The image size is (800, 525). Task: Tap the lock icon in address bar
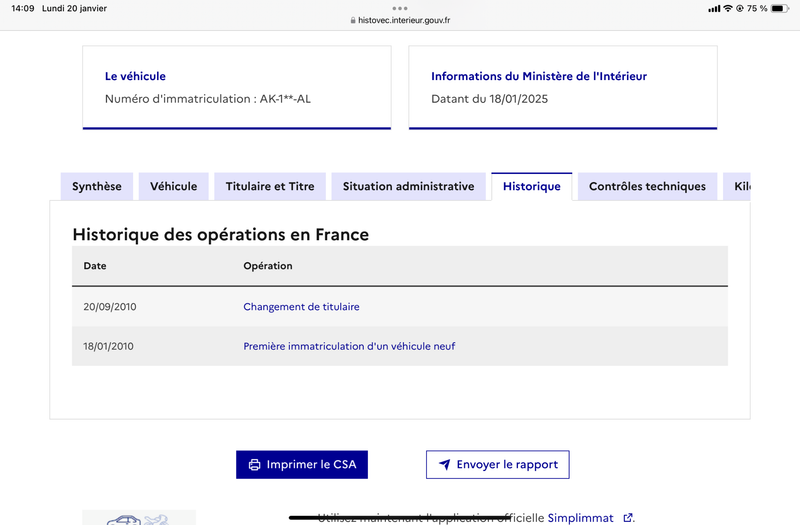coord(353,20)
